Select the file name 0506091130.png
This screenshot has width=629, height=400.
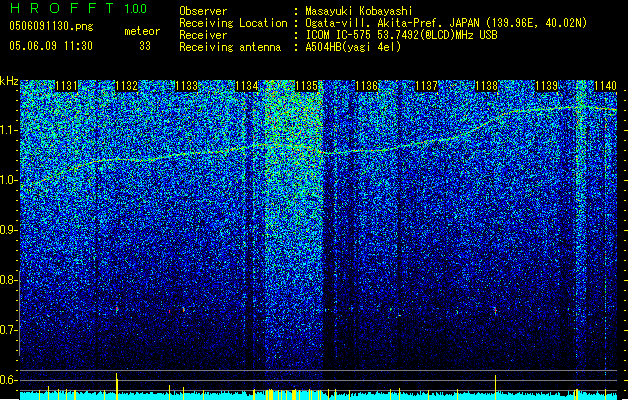coord(51,26)
